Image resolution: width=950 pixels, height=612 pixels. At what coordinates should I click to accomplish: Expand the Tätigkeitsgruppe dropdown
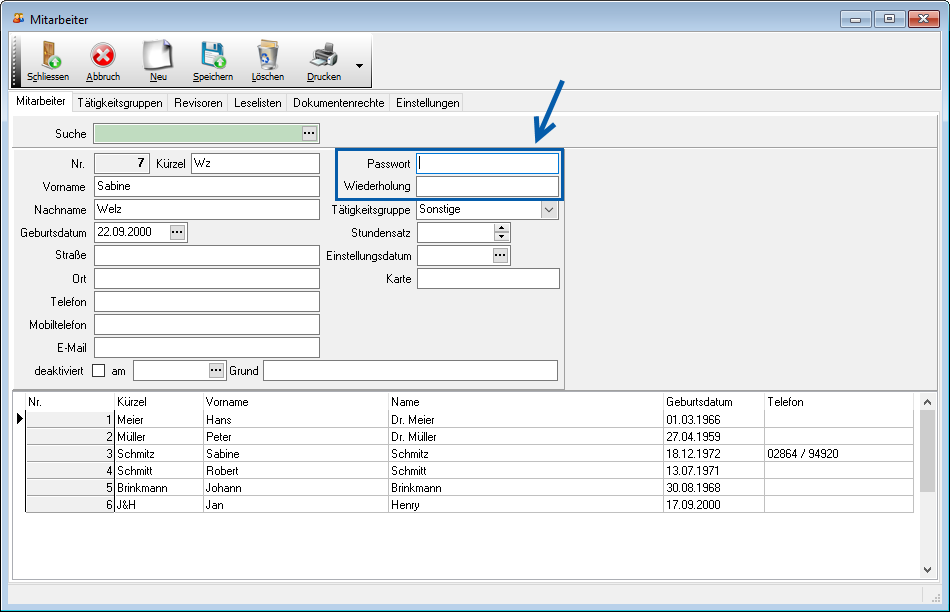pos(548,210)
